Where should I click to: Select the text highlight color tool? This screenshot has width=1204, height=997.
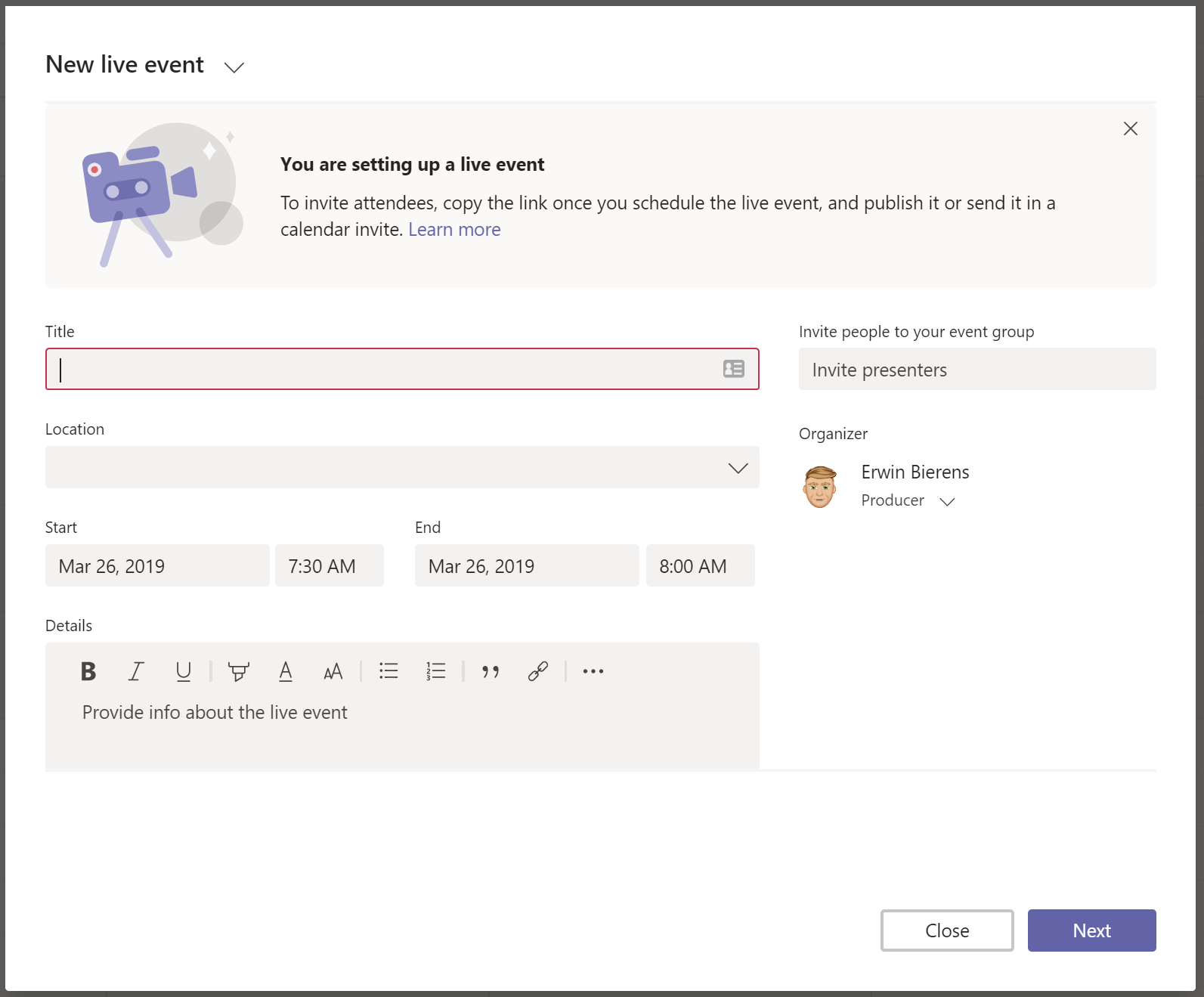coord(239,671)
